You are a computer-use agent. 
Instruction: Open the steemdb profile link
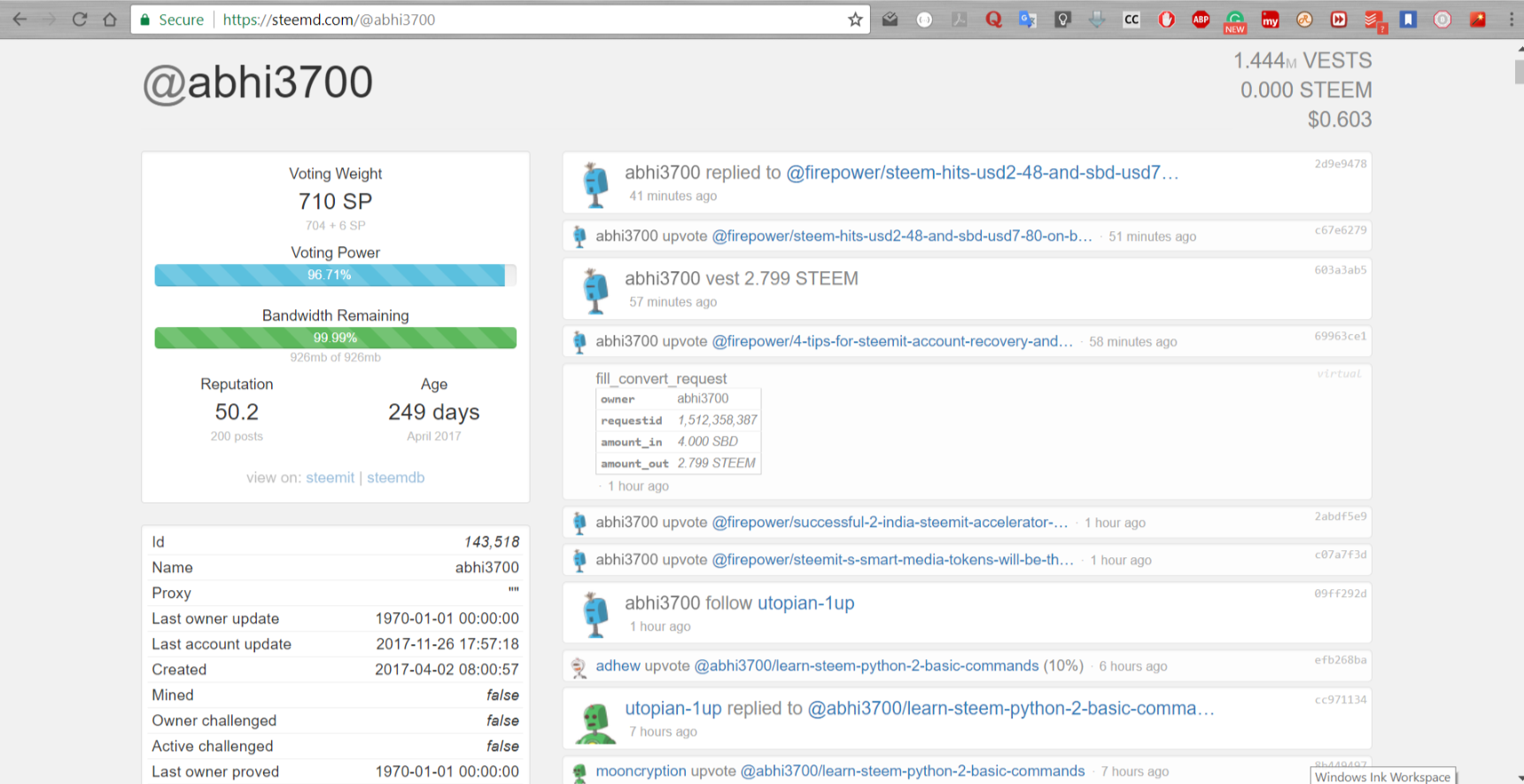pos(396,477)
